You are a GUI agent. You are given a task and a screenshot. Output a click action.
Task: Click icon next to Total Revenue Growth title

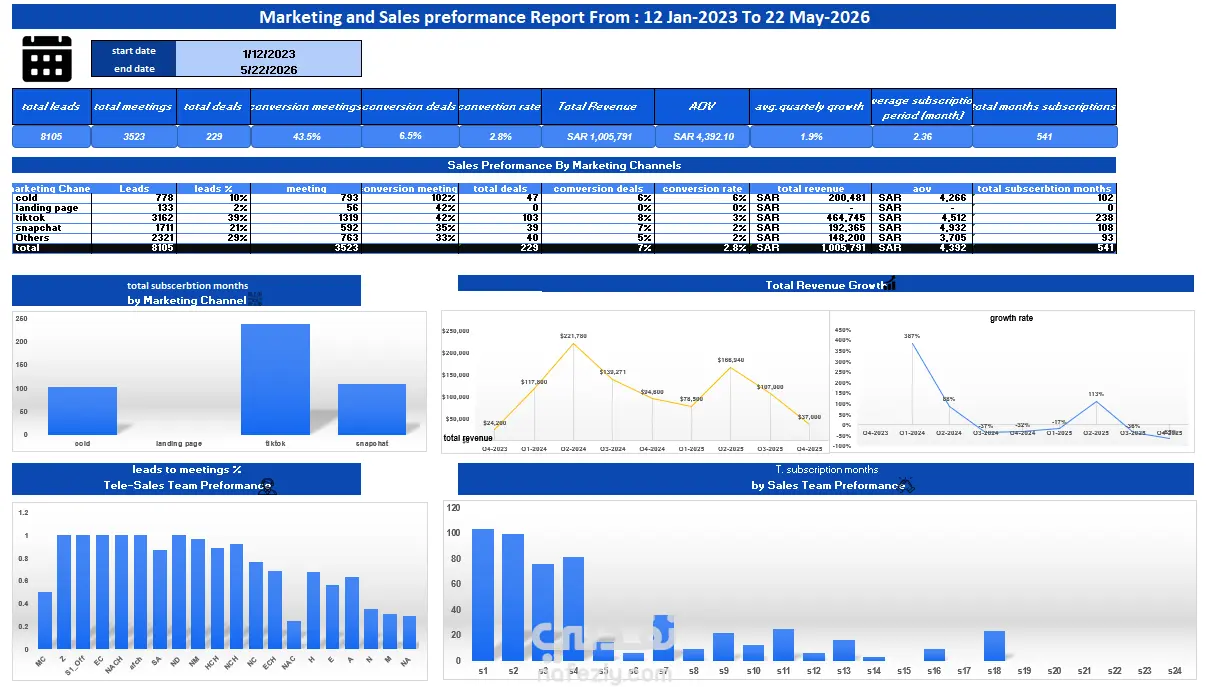click(x=891, y=285)
